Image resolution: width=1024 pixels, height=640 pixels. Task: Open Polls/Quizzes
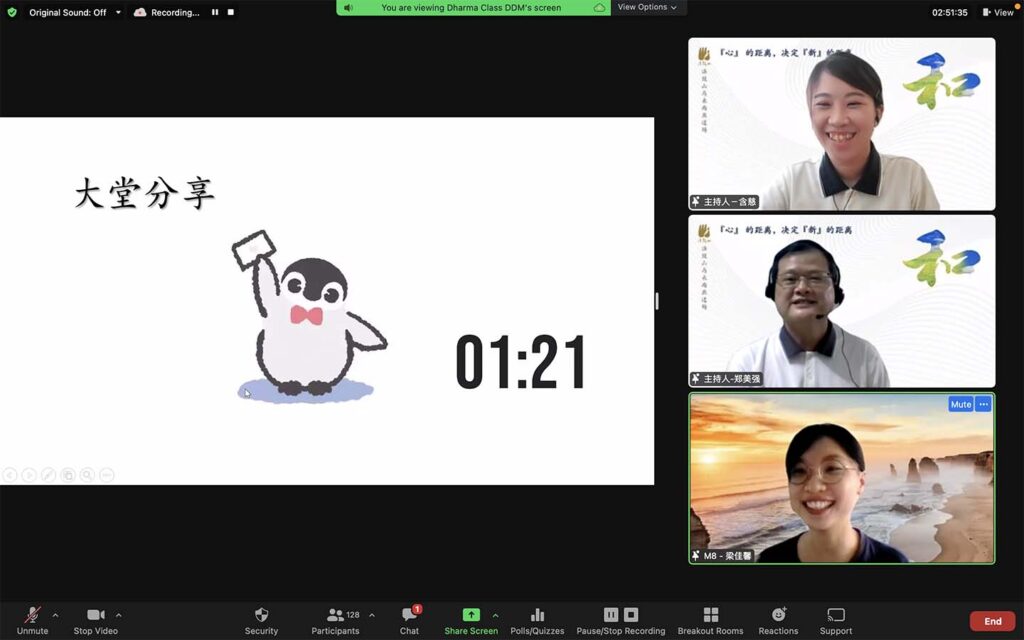pyautogui.click(x=537, y=620)
